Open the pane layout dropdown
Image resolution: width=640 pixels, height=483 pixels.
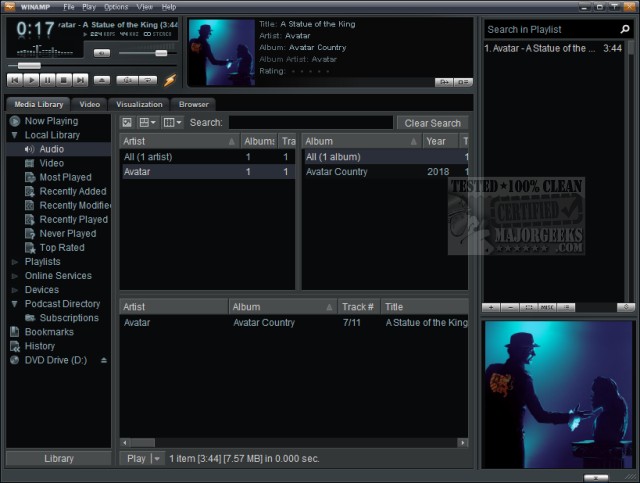coord(147,122)
